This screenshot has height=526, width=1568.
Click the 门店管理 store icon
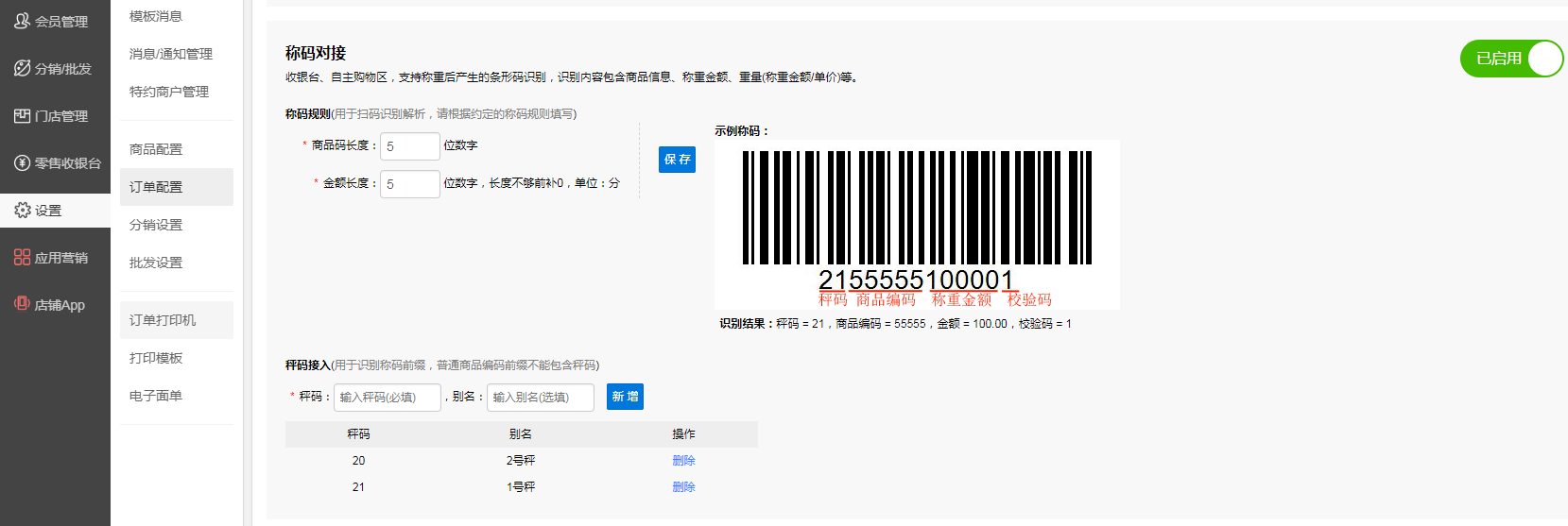[x=22, y=115]
